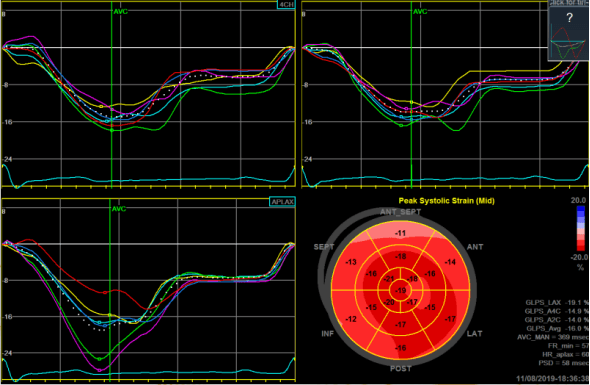Select basal ANT_SEPT segment showing -11
Image resolution: width=590 pixels, height=385 pixels.
pyautogui.click(x=400, y=233)
